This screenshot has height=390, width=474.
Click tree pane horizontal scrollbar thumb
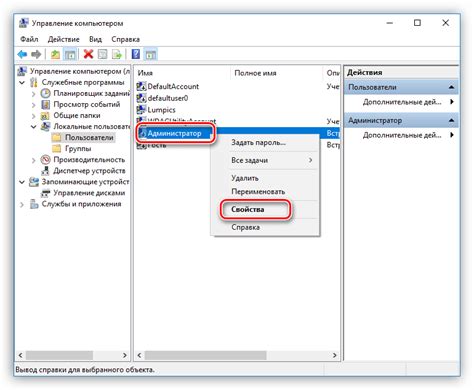click(59, 355)
